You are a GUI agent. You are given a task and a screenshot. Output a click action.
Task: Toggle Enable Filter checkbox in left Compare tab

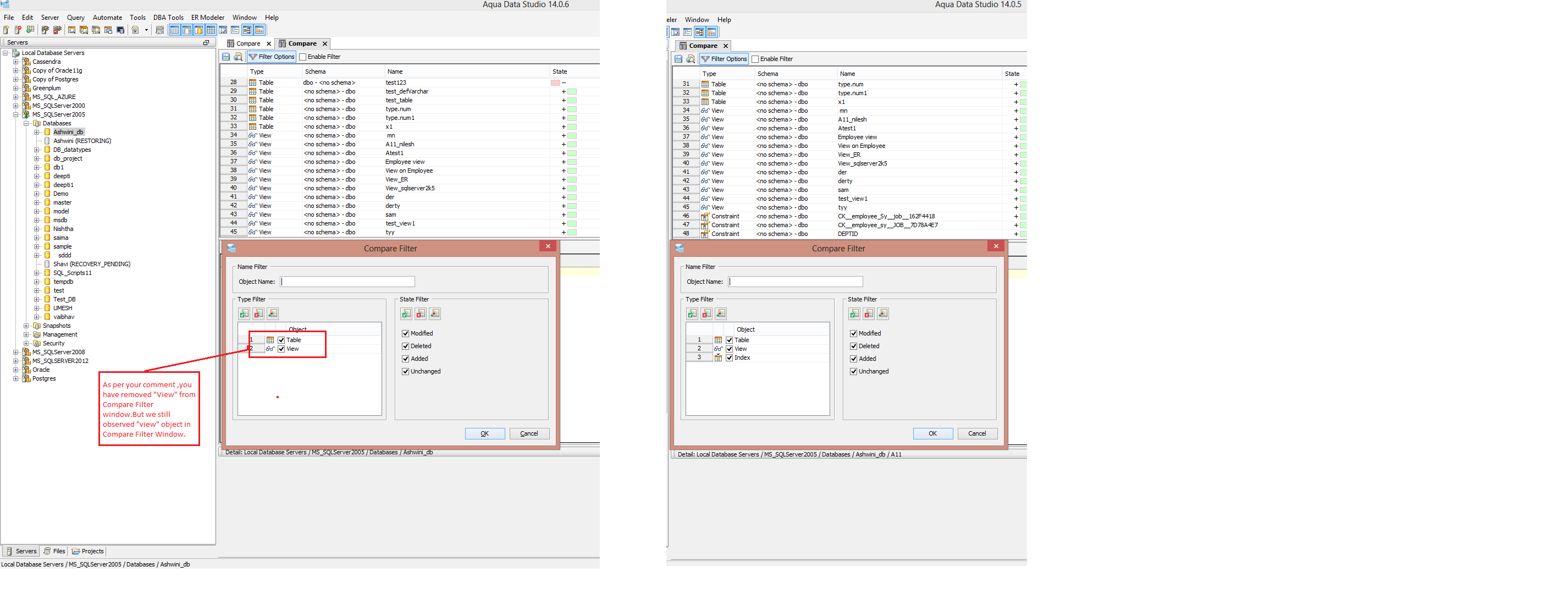[302, 57]
